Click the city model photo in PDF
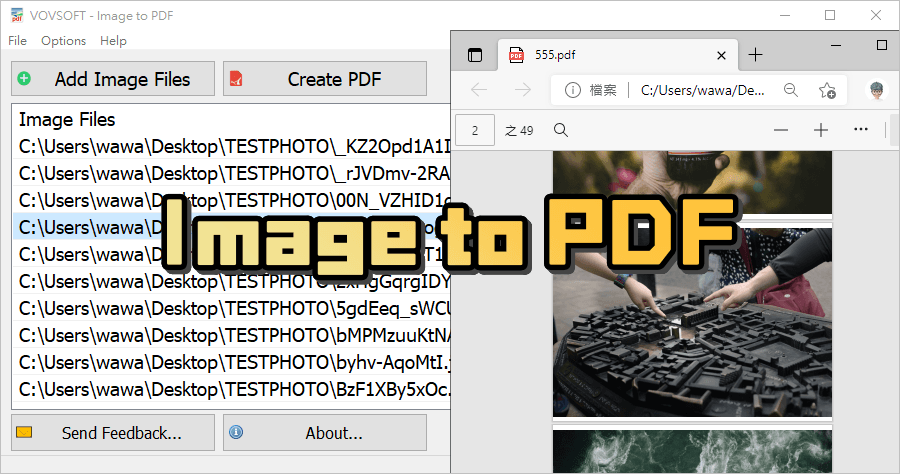 point(692,321)
